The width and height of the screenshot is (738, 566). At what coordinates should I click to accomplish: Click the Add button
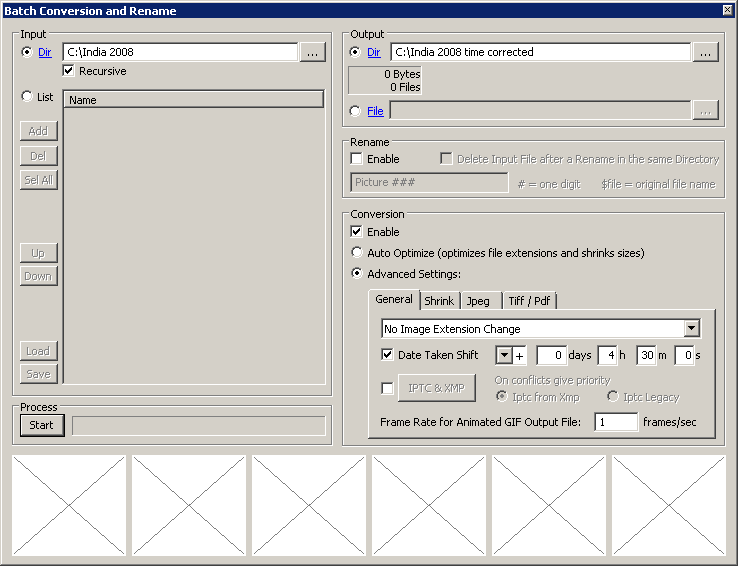[x=39, y=131]
